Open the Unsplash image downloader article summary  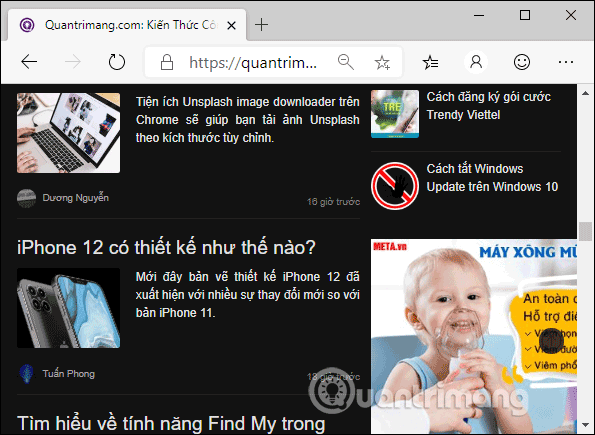pos(247,120)
